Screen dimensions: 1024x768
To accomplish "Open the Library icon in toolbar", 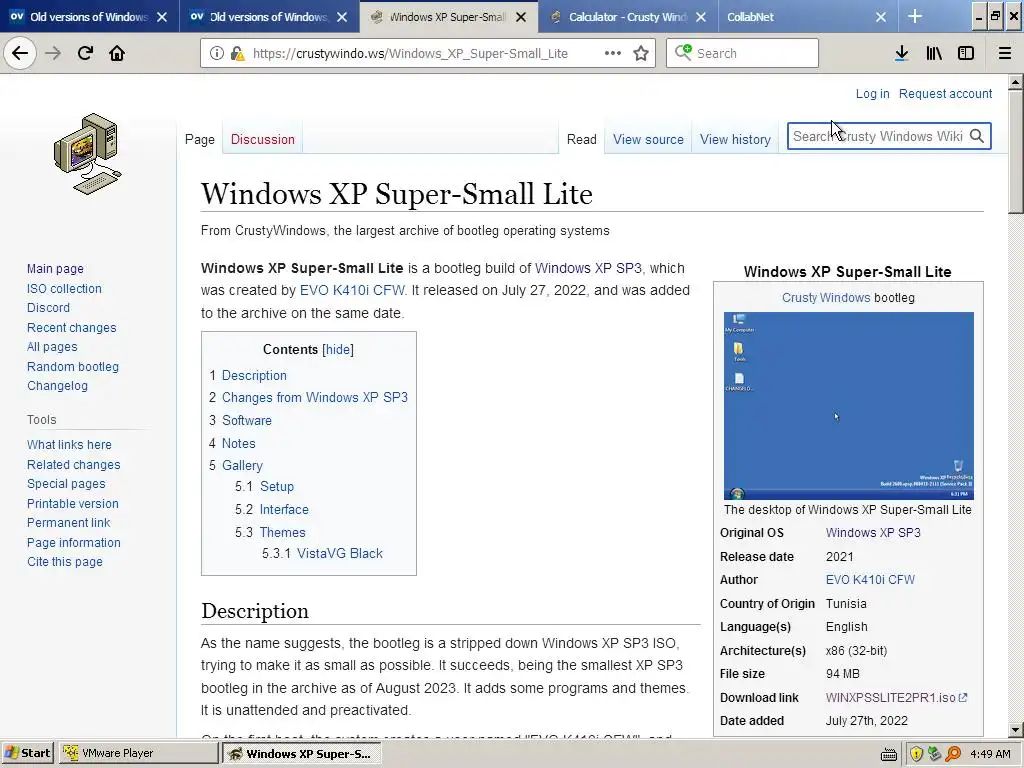I will [934, 54].
